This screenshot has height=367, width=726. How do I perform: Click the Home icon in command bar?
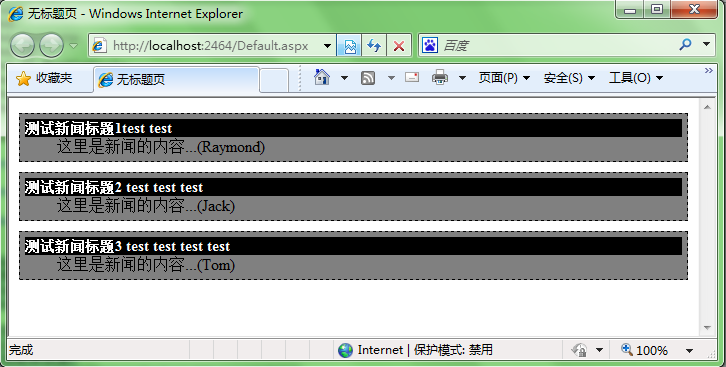click(x=322, y=77)
